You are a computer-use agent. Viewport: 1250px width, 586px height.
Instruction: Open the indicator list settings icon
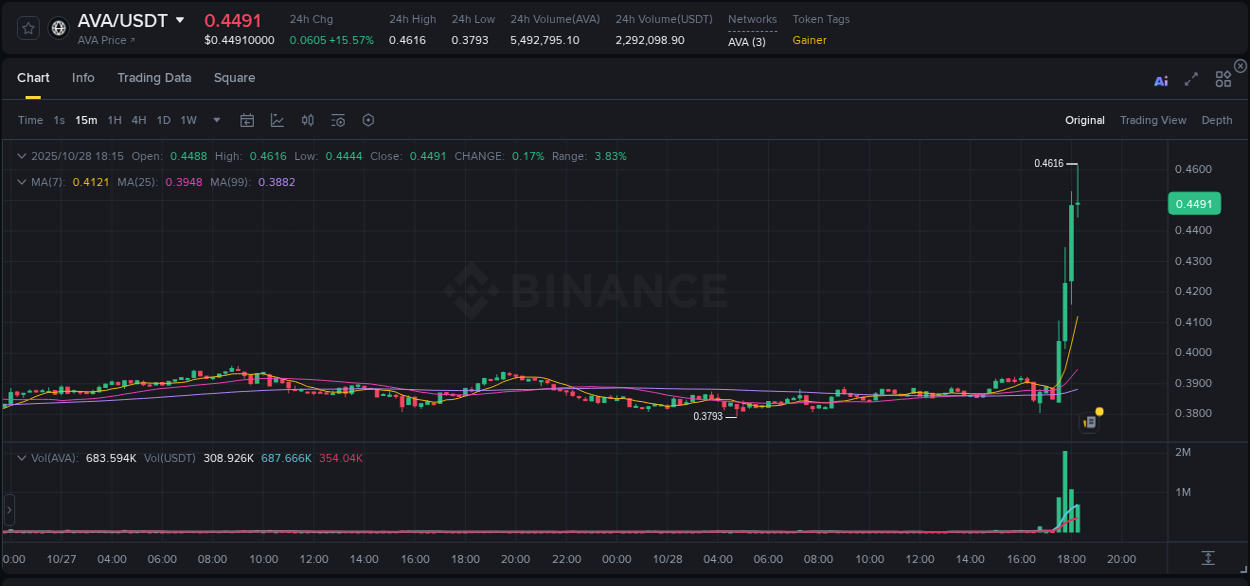338,120
